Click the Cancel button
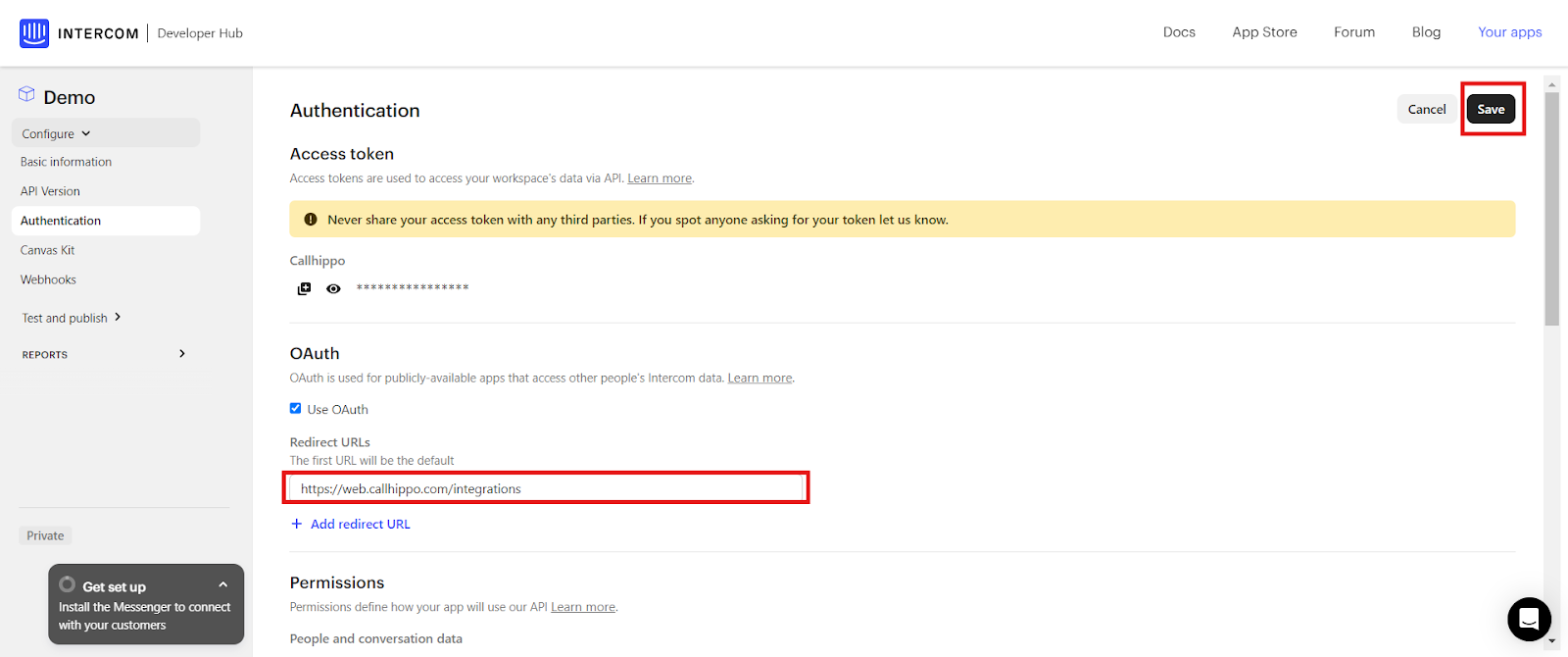 [1427, 109]
